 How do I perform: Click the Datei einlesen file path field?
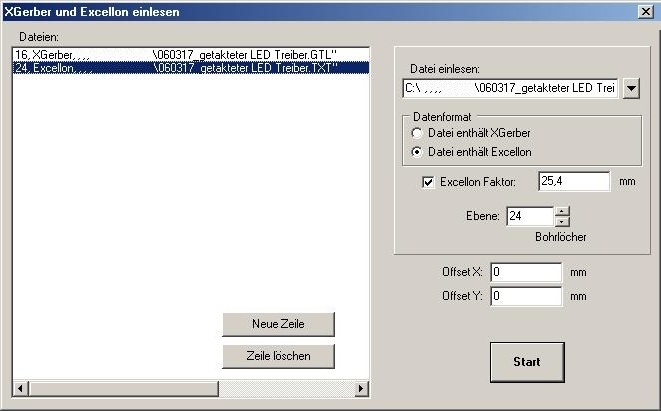[510, 89]
